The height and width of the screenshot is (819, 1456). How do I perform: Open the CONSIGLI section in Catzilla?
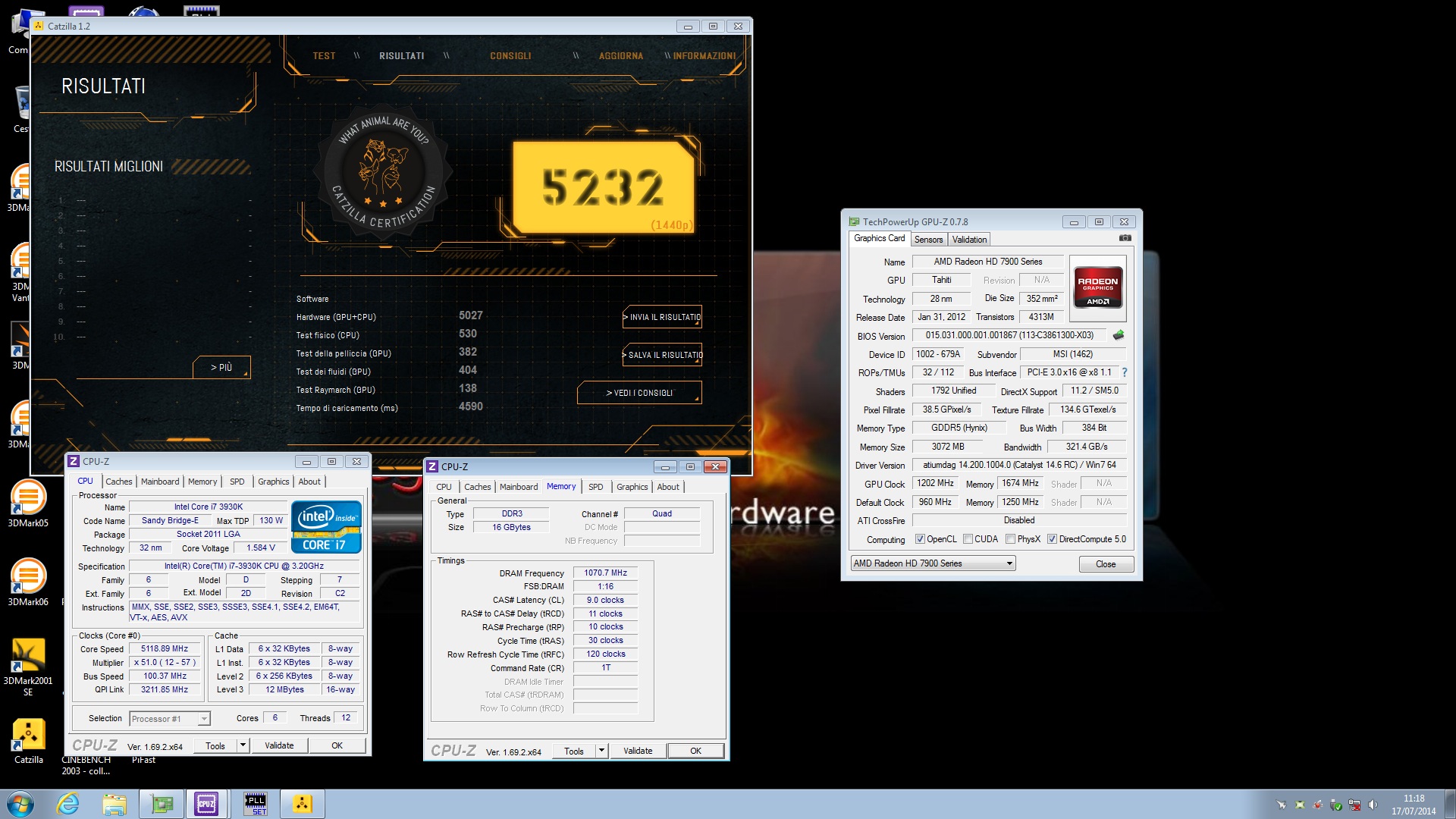(x=510, y=56)
